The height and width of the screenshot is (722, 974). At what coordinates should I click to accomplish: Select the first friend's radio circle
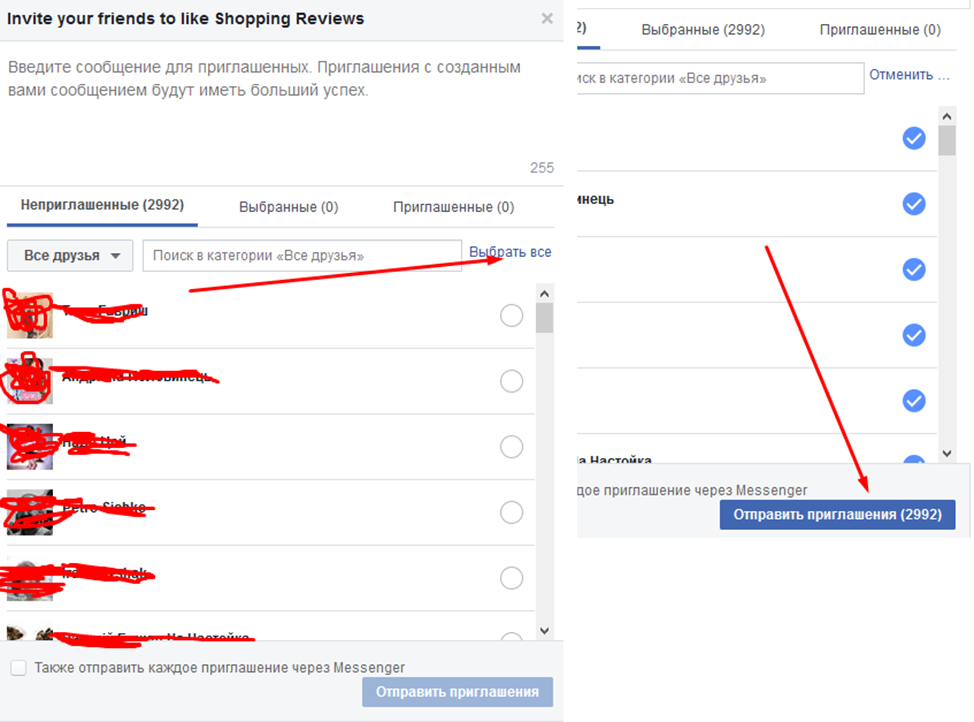[511, 316]
